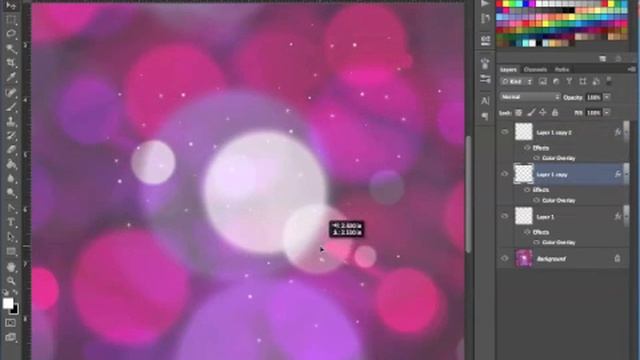Image resolution: width=640 pixels, height=360 pixels.
Task: Open the Kind filter dropdown
Action: point(518,82)
